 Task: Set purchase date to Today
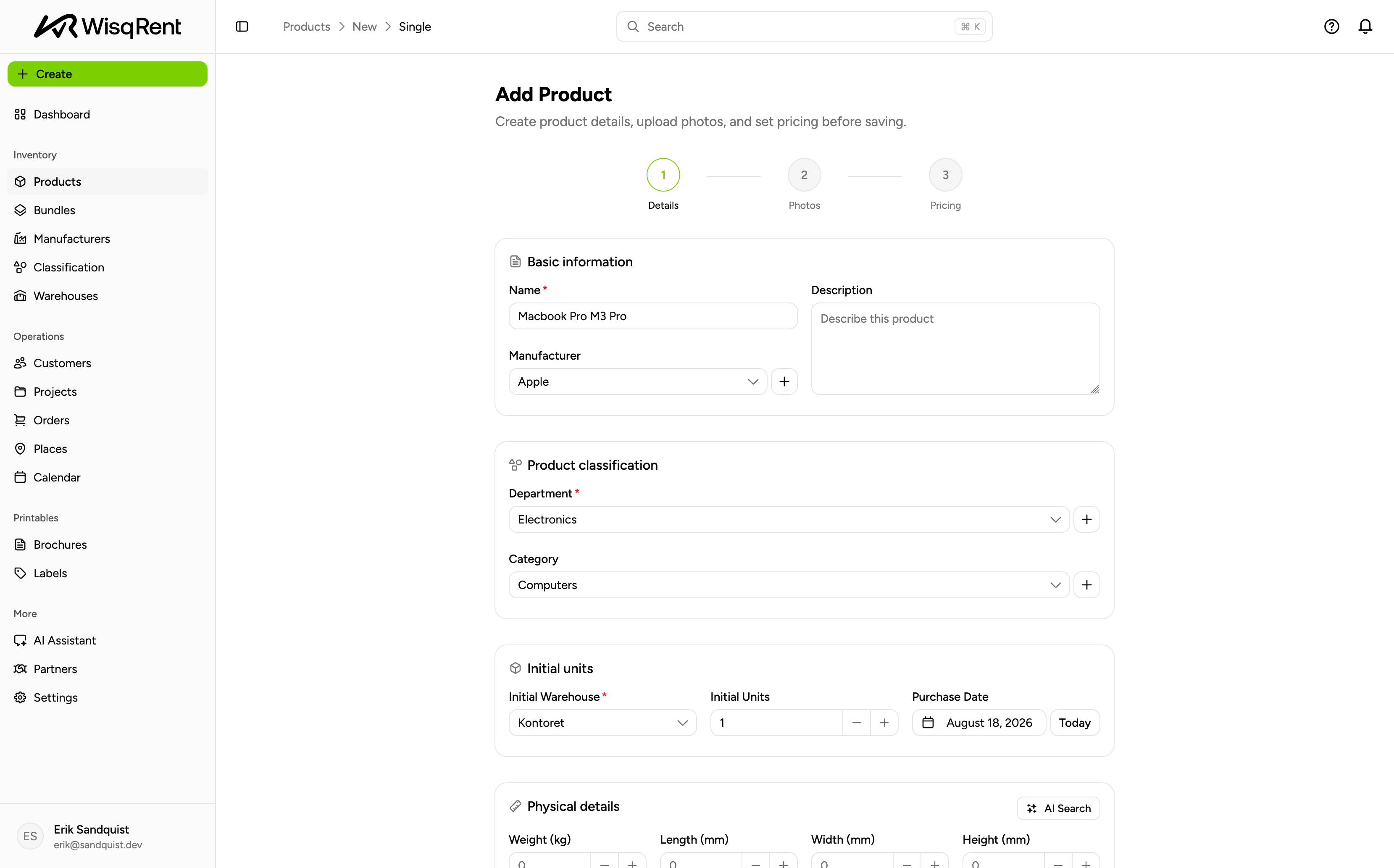coord(1074,723)
